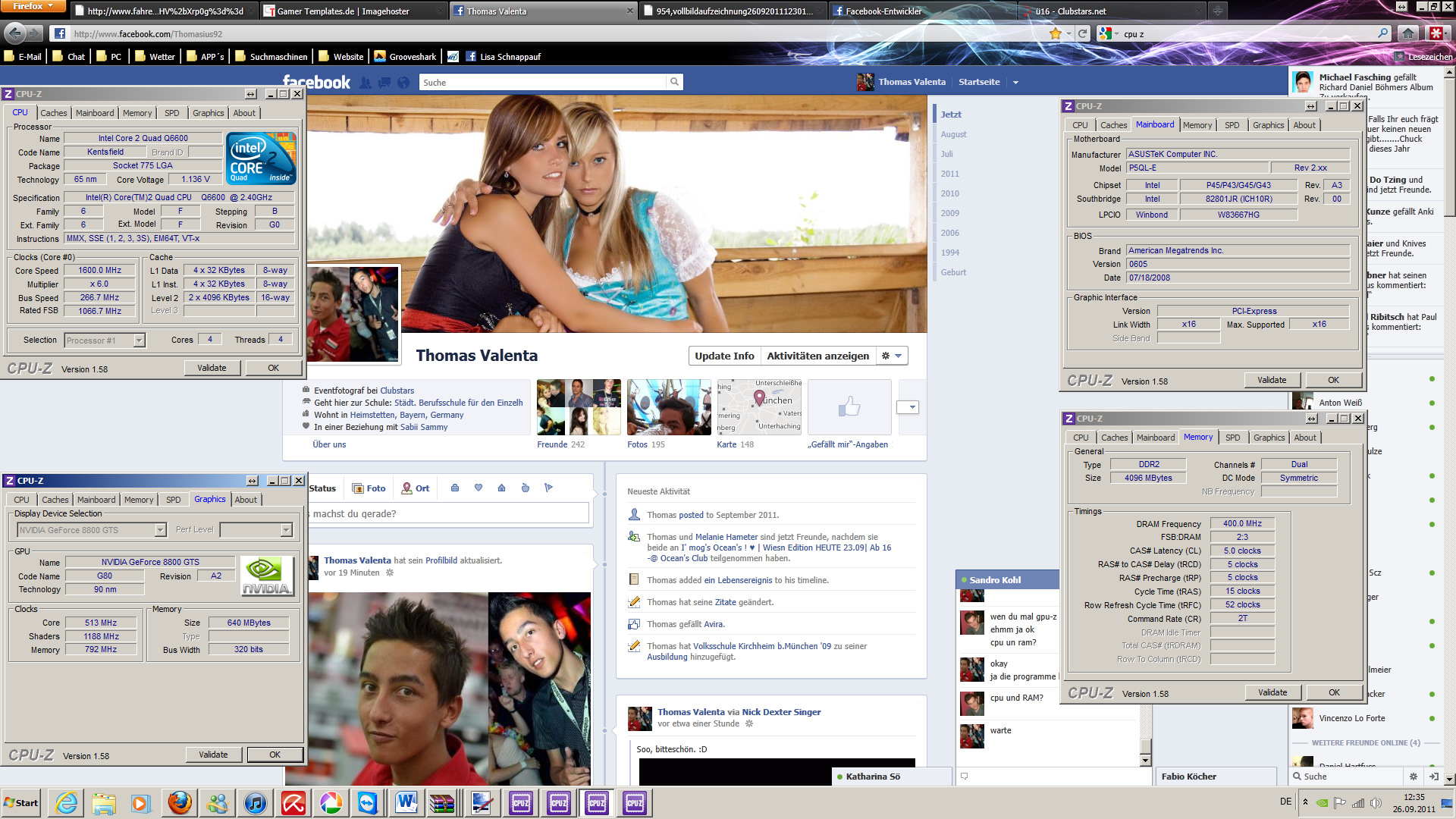1456x819 pixels.
Task: Open Windows Media Player taskbar icon
Action: point(140,802)
